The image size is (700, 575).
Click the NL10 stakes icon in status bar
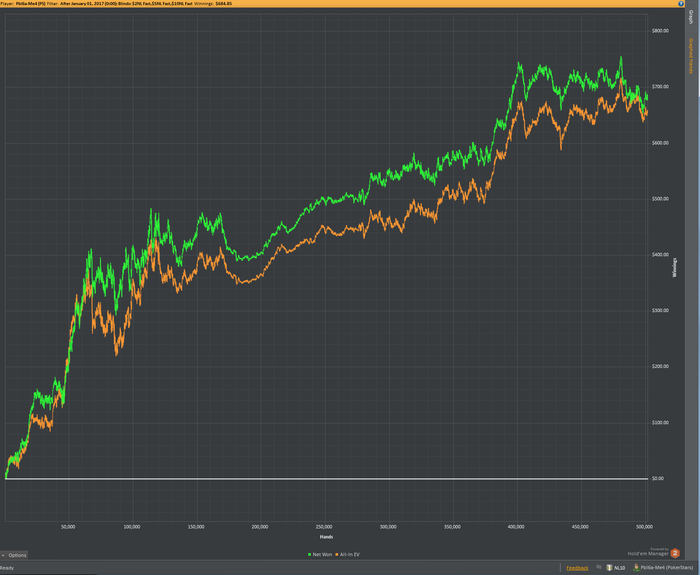[609, 567]
